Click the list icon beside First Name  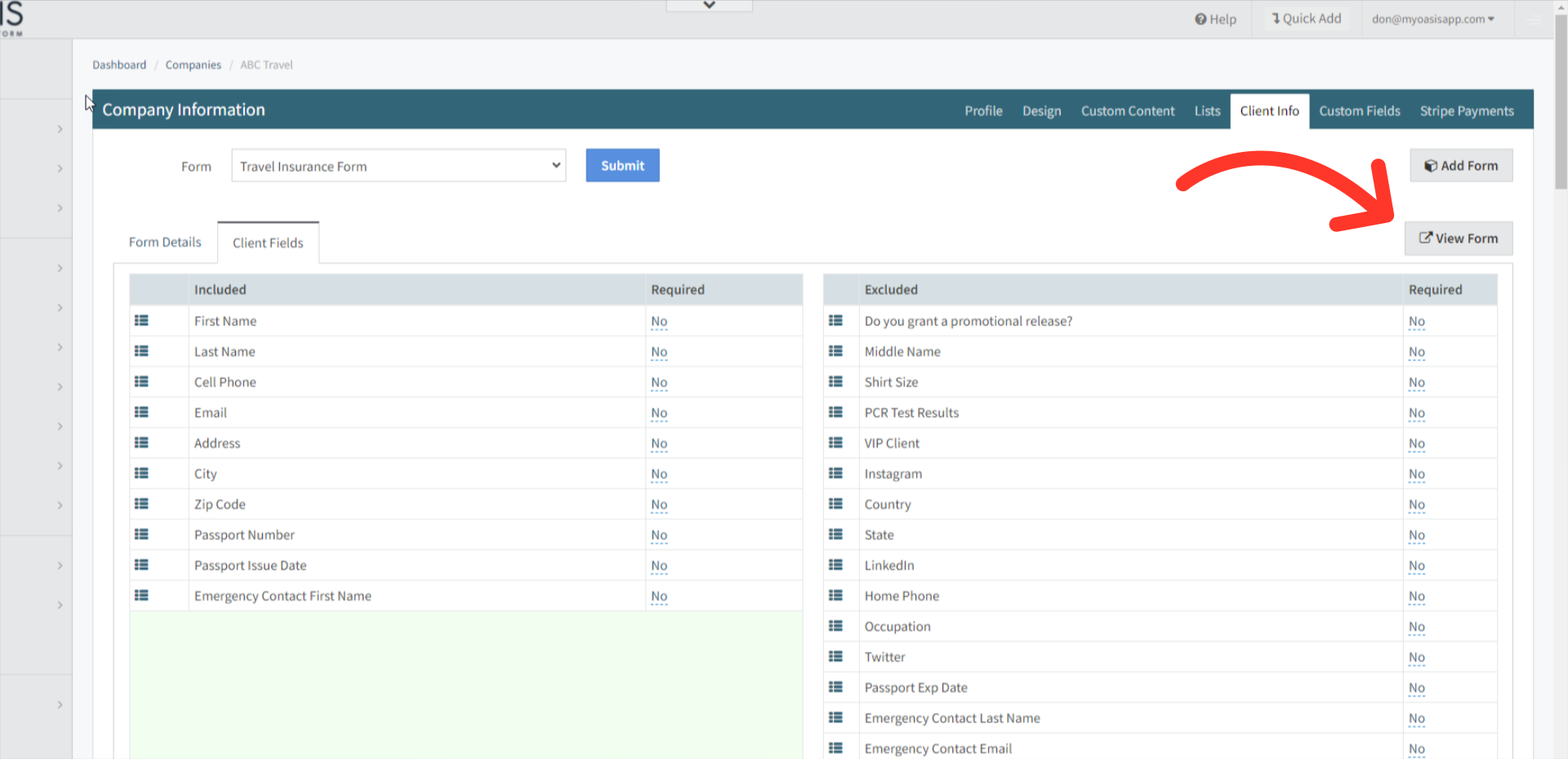tap(140, 321)
